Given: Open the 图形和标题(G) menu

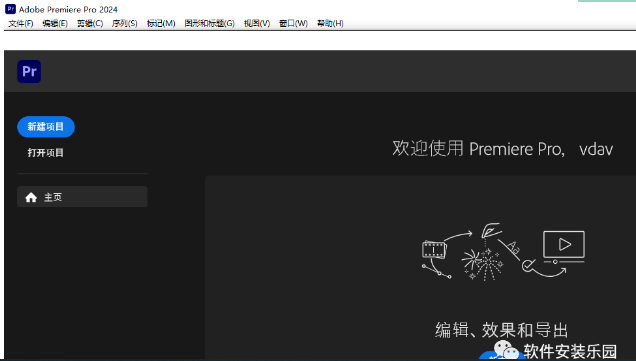Looking at the screenshot, I should 209,24.
